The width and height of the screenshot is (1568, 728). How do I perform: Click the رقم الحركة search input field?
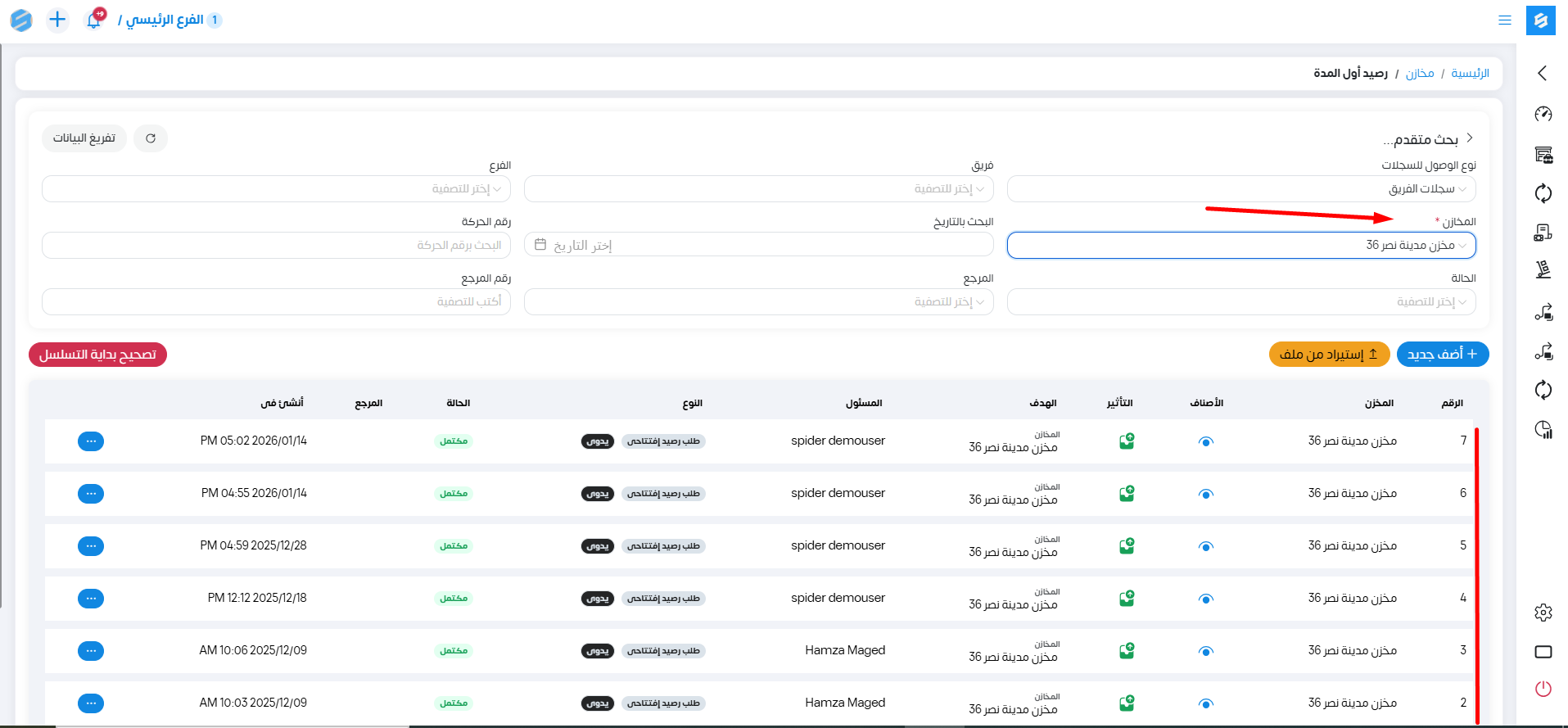click(x=276, y=245)
